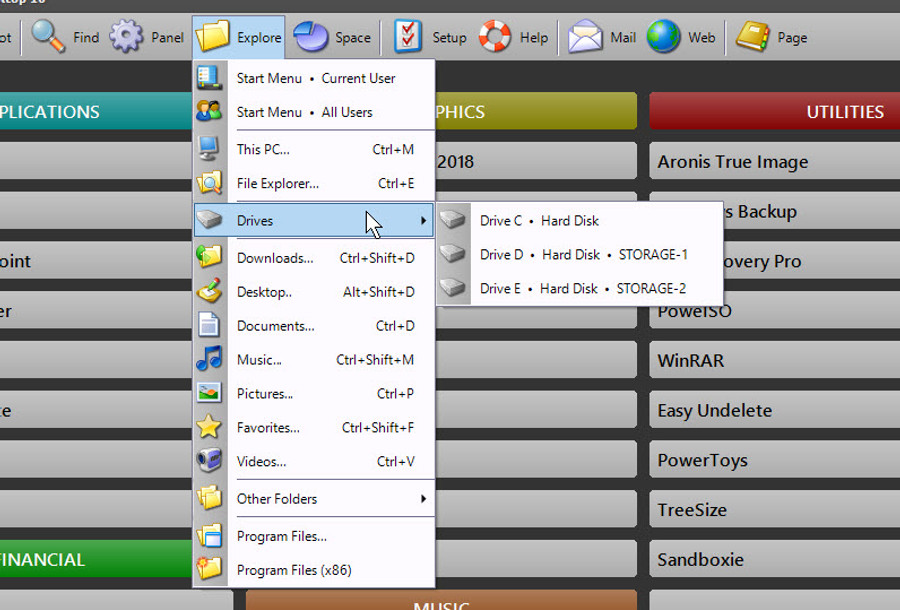Image resolution: width=900 pixels, height=610 pixels.
Task: Open Music menu entry
Action: (x=314, y=359)
